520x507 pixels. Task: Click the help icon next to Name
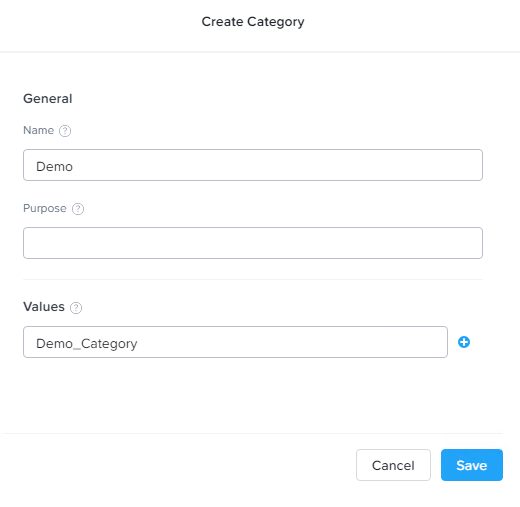65,131
